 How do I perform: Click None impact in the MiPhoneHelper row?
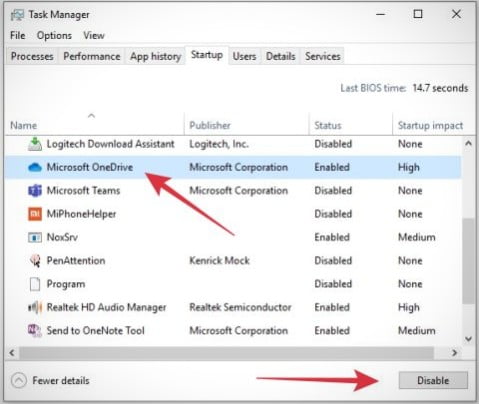(x=410, y=214)
